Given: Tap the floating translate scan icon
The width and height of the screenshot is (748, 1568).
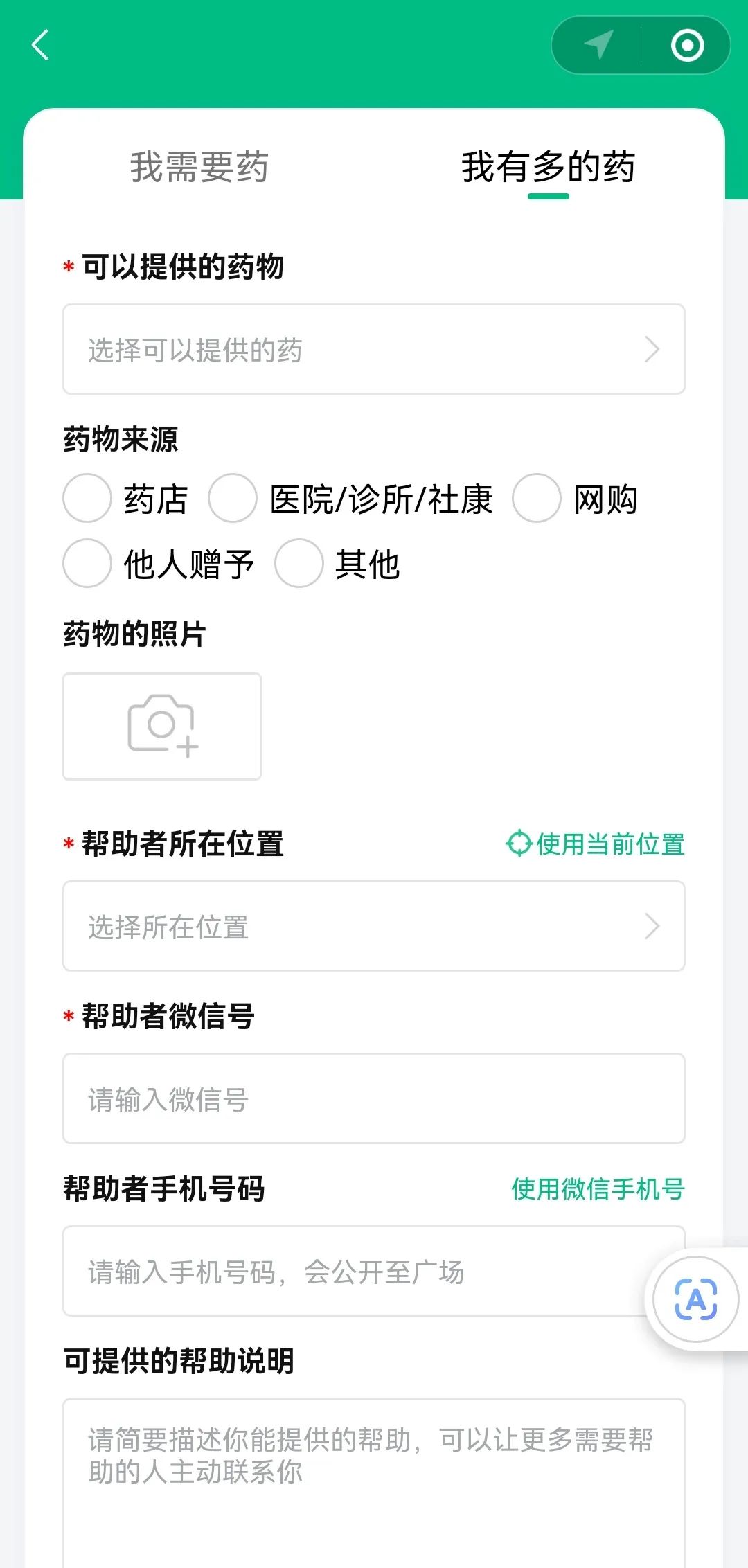Looking at the screenshot, I should click(x=695, y=1299).
